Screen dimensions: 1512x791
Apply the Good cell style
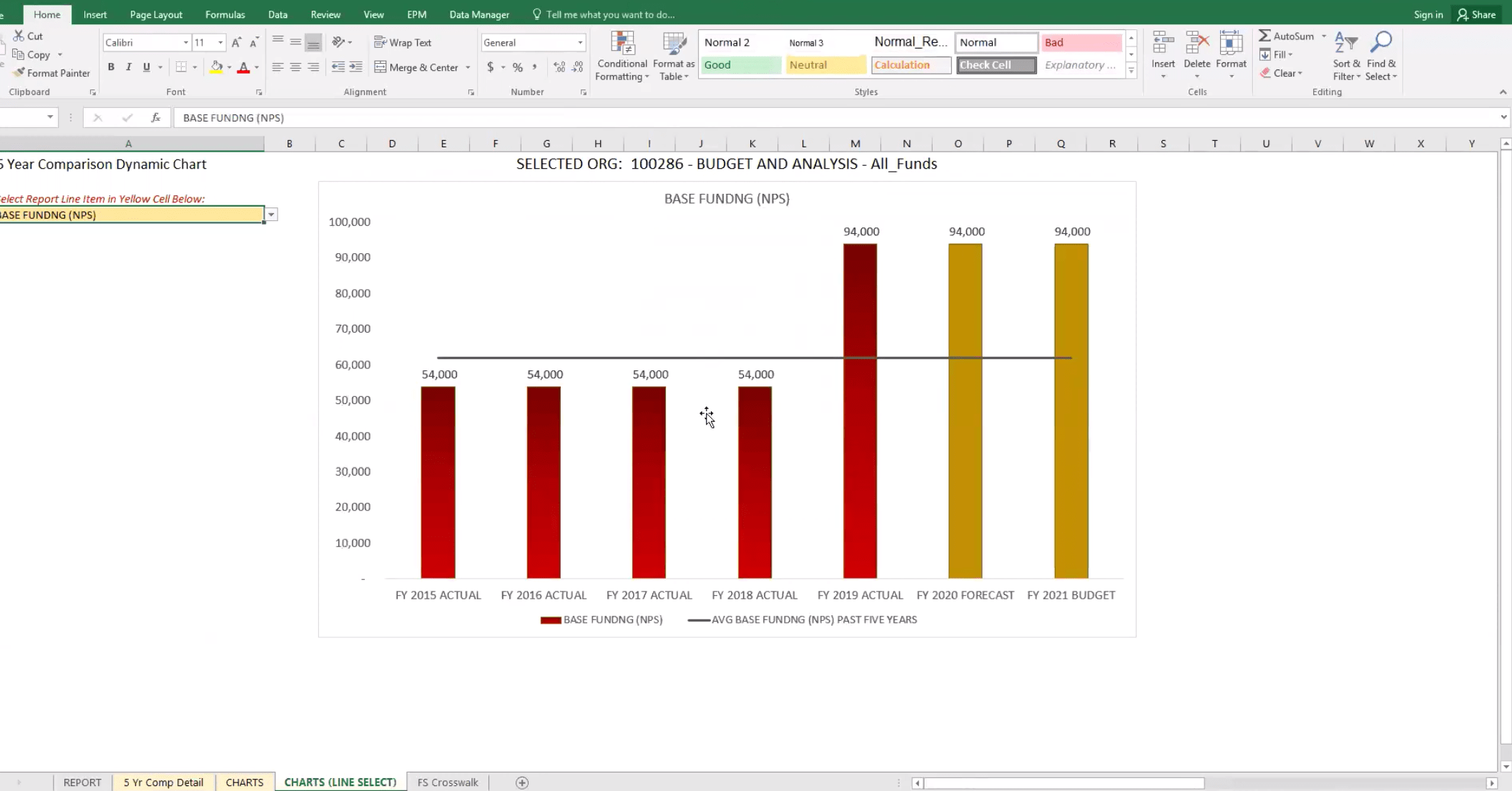tap(740, 65)
